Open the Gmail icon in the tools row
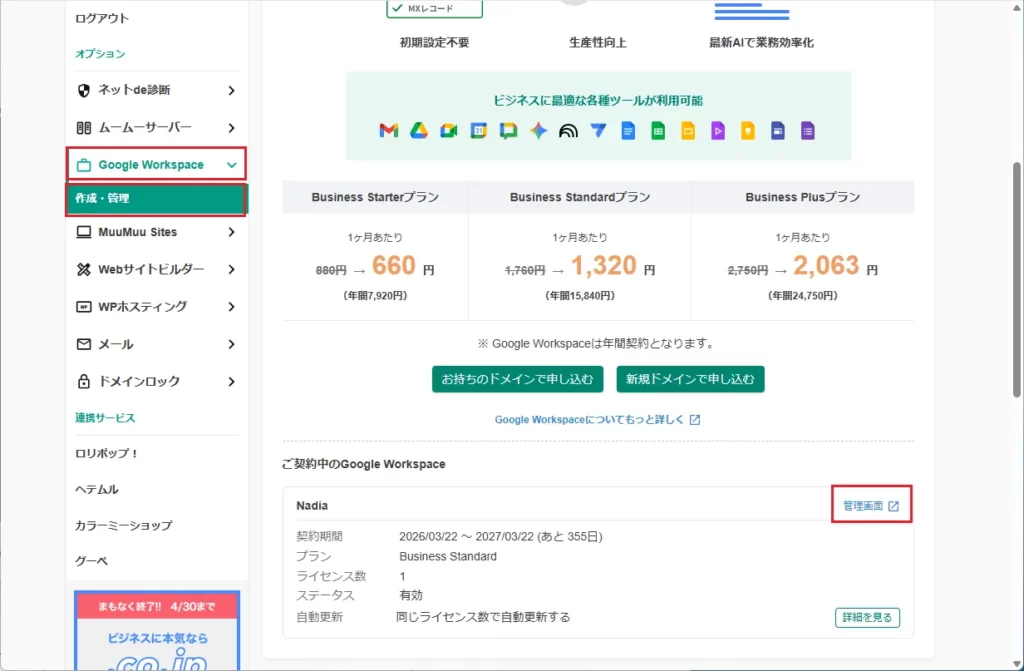This screenshot has height=671, width=1024. (x=387, y=130)
